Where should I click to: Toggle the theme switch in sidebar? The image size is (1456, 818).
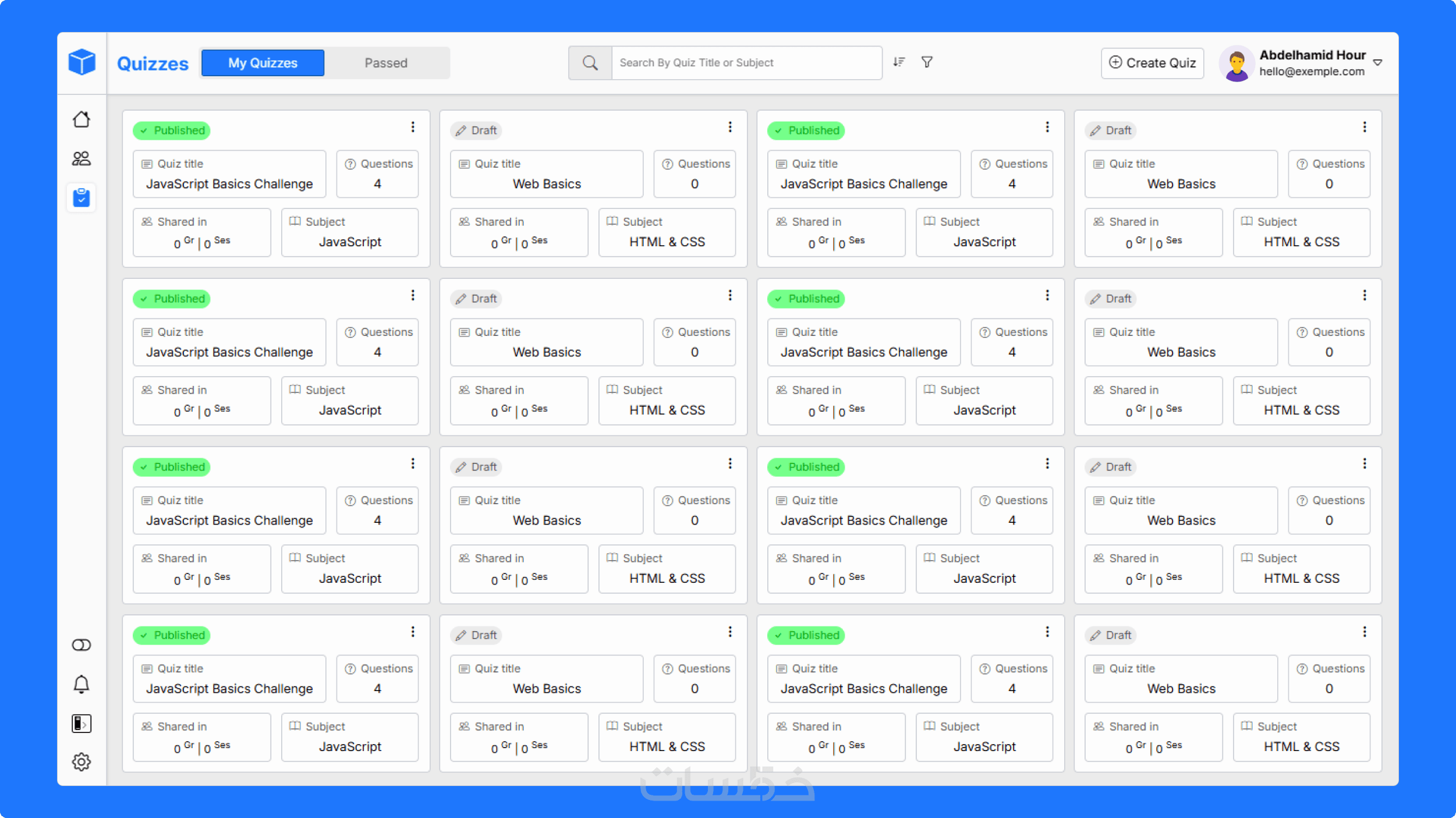point(82,645)
